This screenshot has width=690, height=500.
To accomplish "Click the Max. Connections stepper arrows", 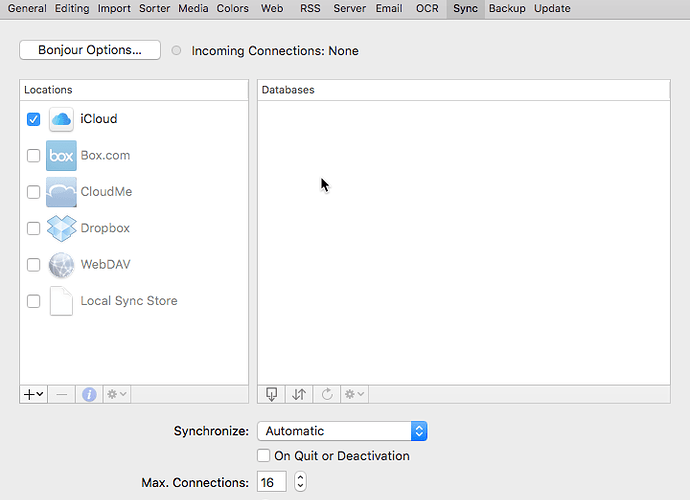I will (300, 482).
